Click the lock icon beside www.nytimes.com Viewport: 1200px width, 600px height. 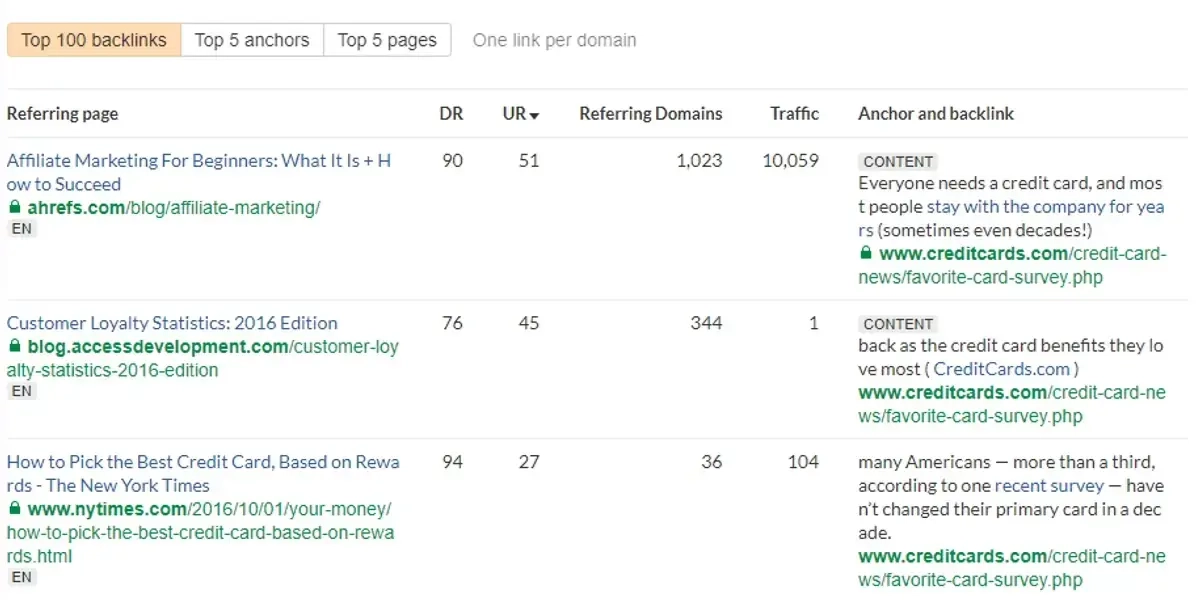click(x=14, y=509)
